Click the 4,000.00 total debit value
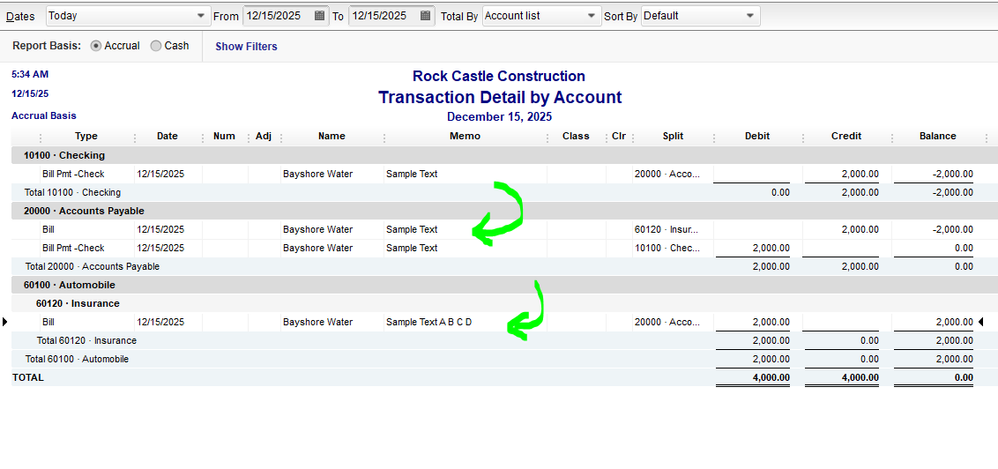 point(771,377)
